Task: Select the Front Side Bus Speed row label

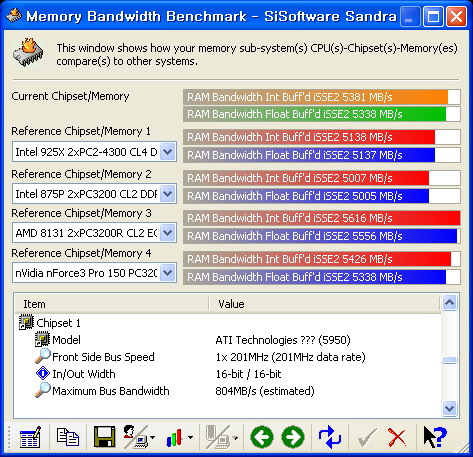Action: tap(103, 357)
